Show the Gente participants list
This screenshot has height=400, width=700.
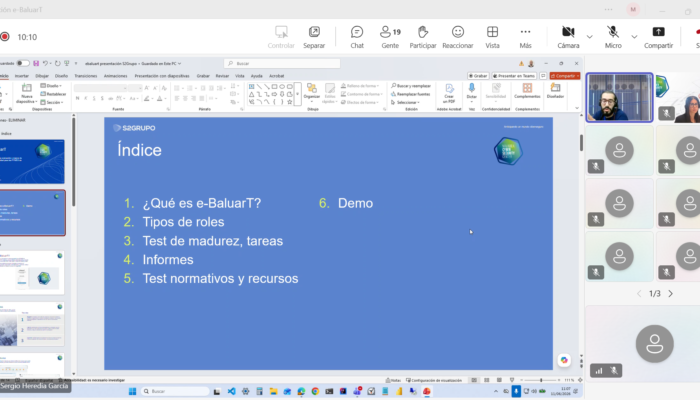[390, 37]
